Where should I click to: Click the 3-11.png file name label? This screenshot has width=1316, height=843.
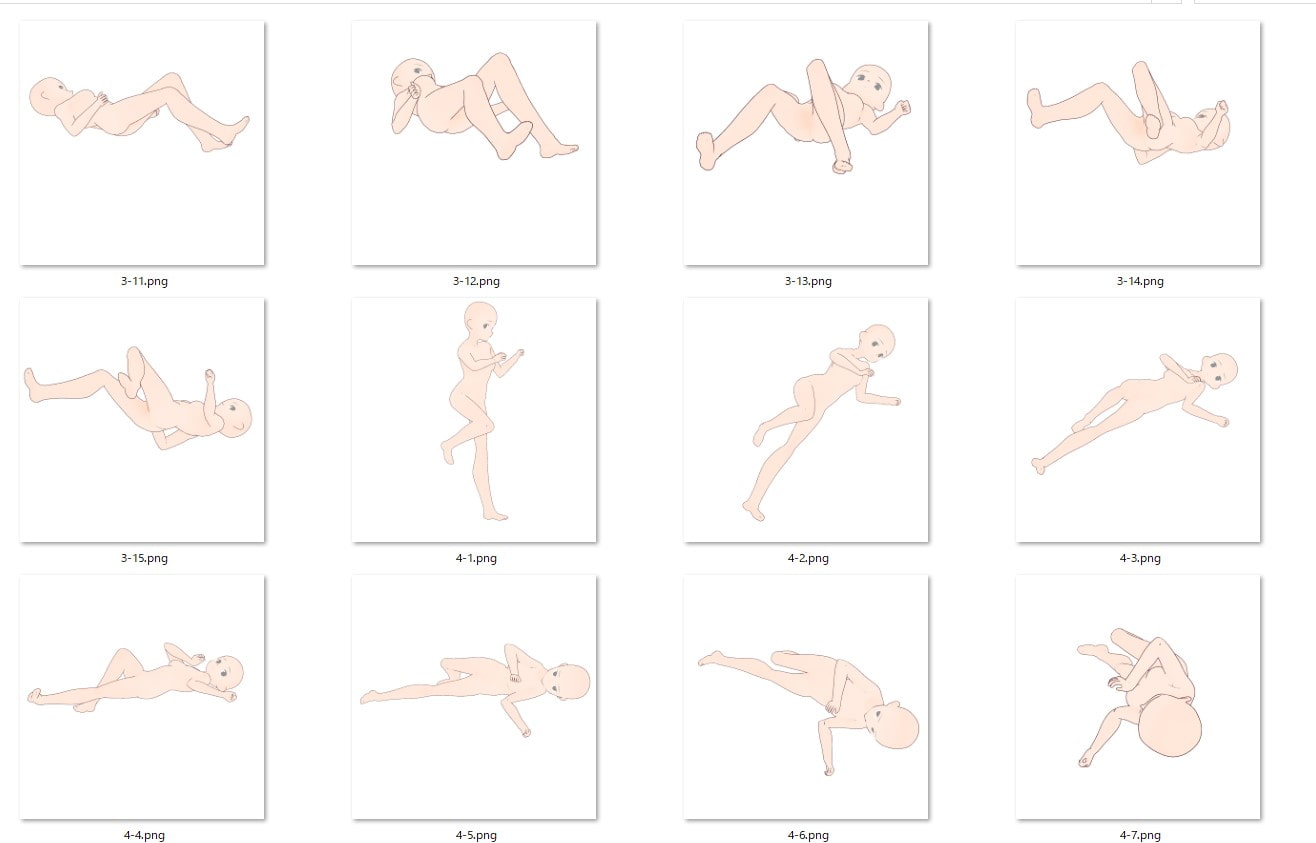click(x=144, y=281)
